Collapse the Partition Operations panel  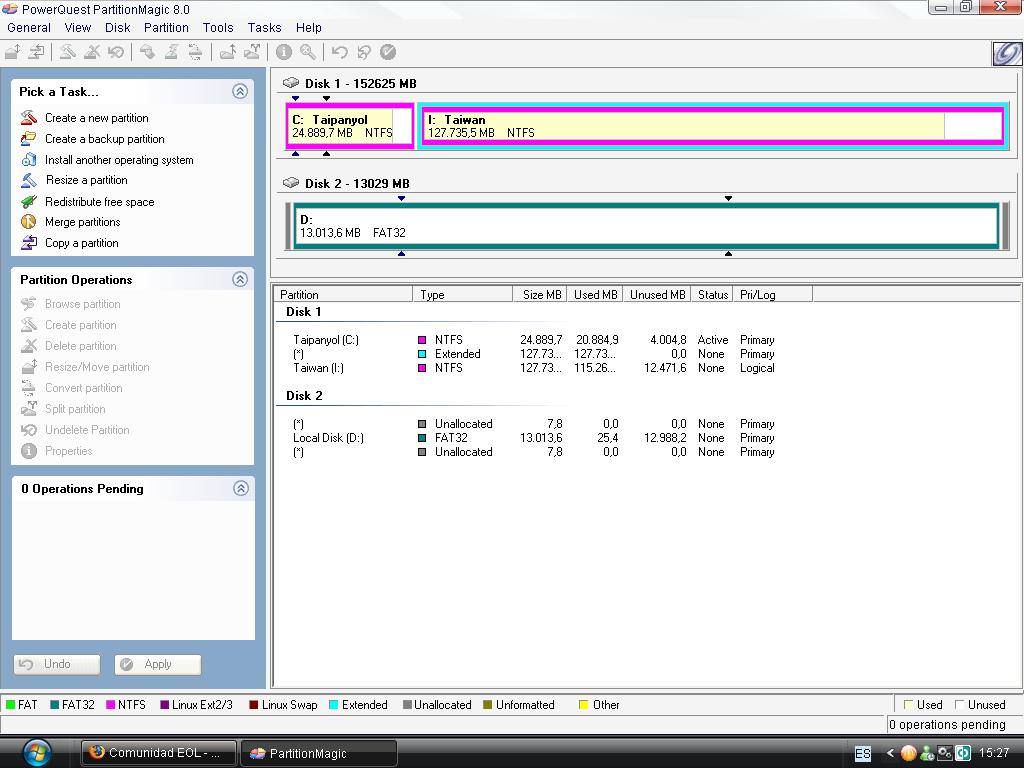coord(240,280)
